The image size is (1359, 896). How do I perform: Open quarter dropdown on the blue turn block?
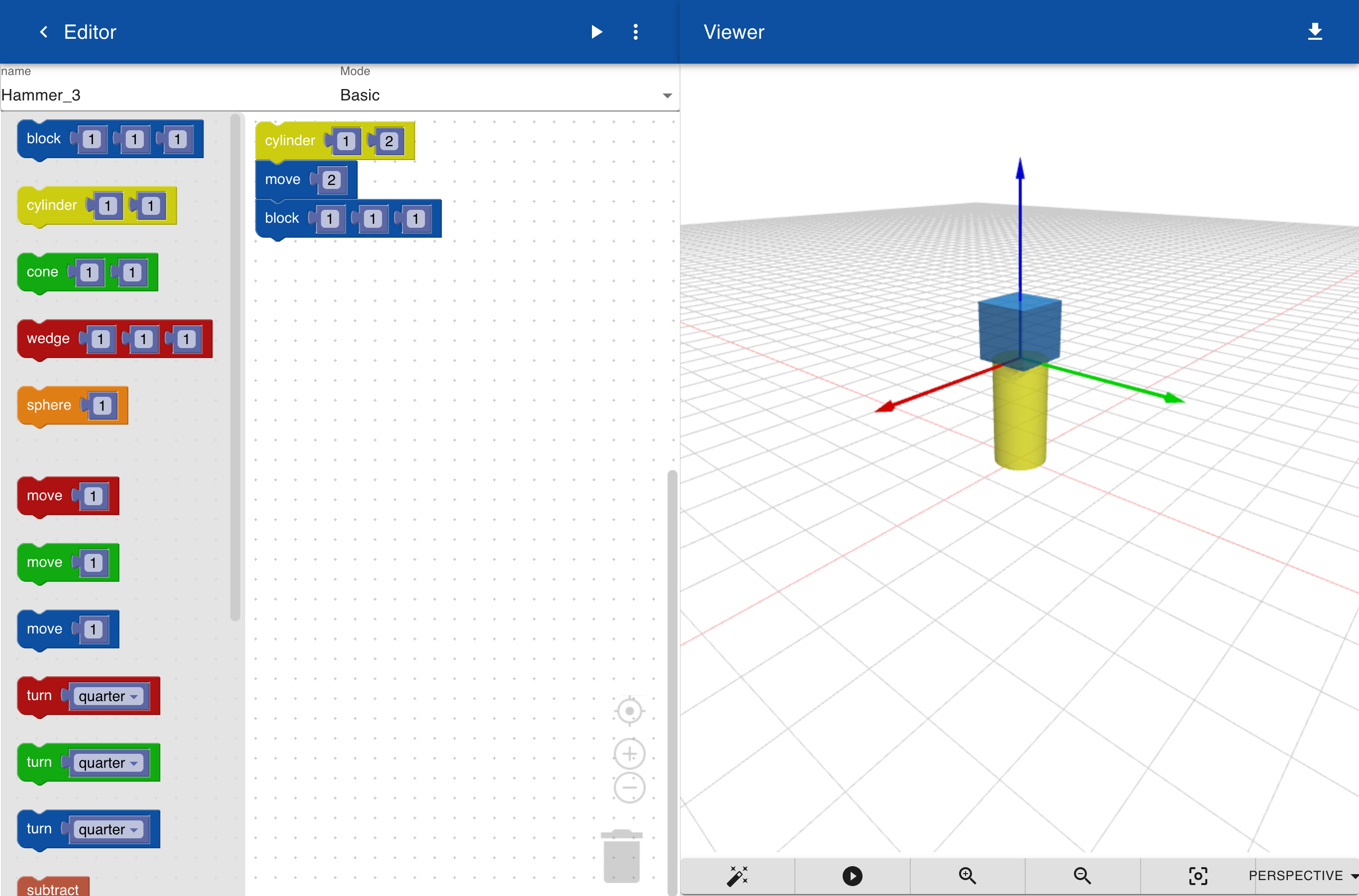[108, 829]
